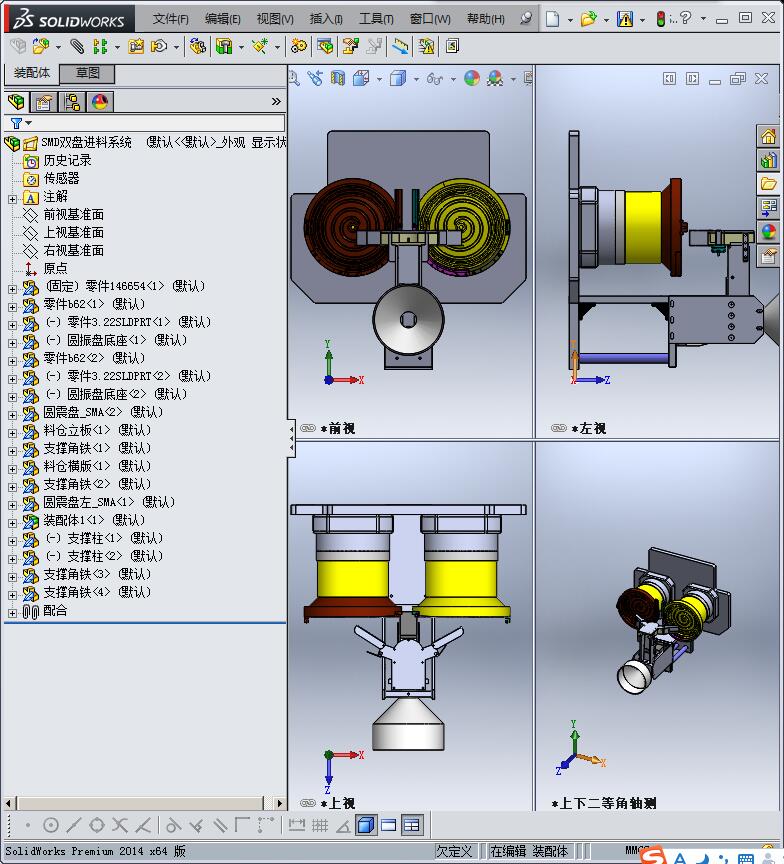Click the Custom Properties icon in task pane
Screen dimensions: 784x864
tap(768, 256)
